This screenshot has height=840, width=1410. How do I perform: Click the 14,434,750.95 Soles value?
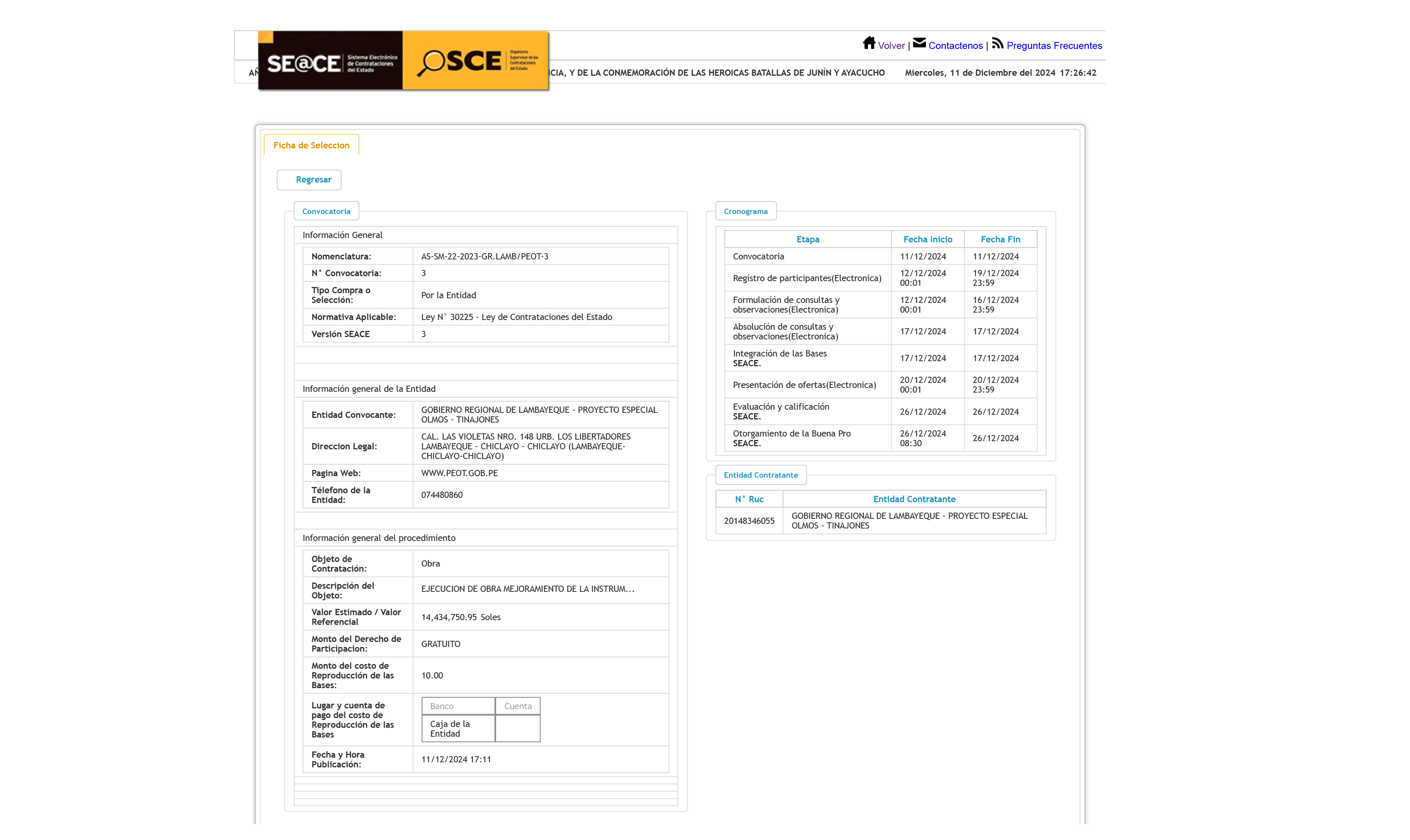point(460,617)
